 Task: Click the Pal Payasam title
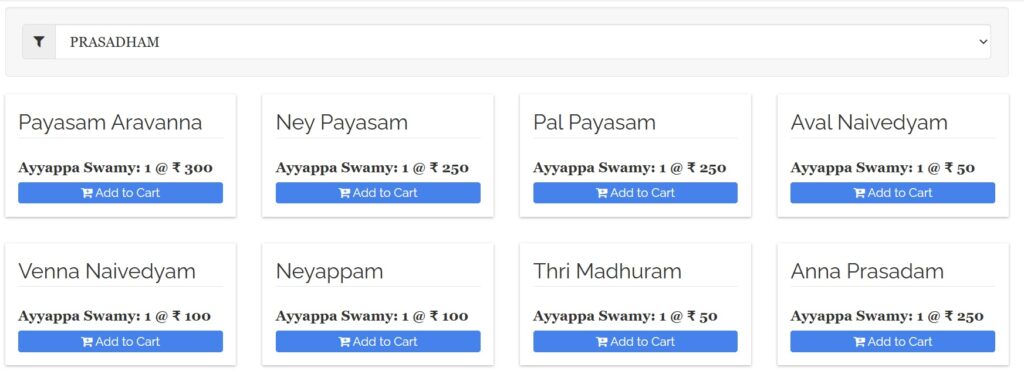pyautogui.click(x=594, y=122)
